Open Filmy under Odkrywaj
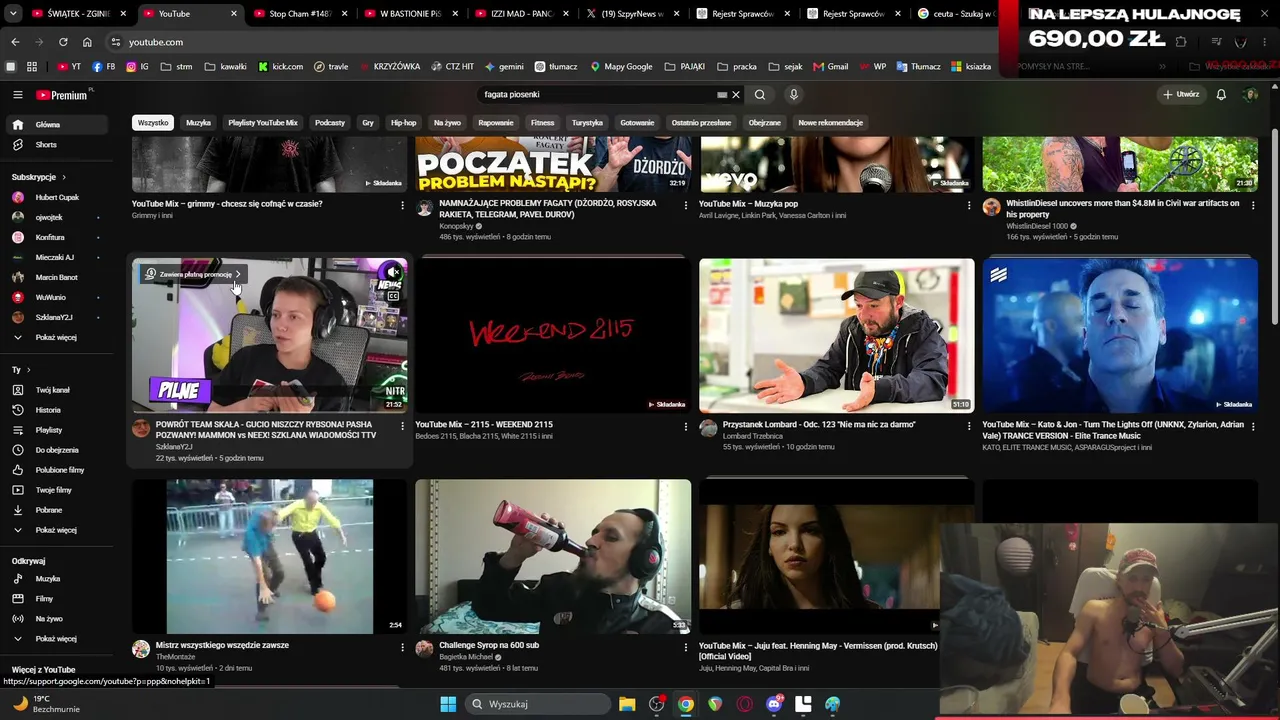This screenshot has height=720, width=1280. pos(56,599)
